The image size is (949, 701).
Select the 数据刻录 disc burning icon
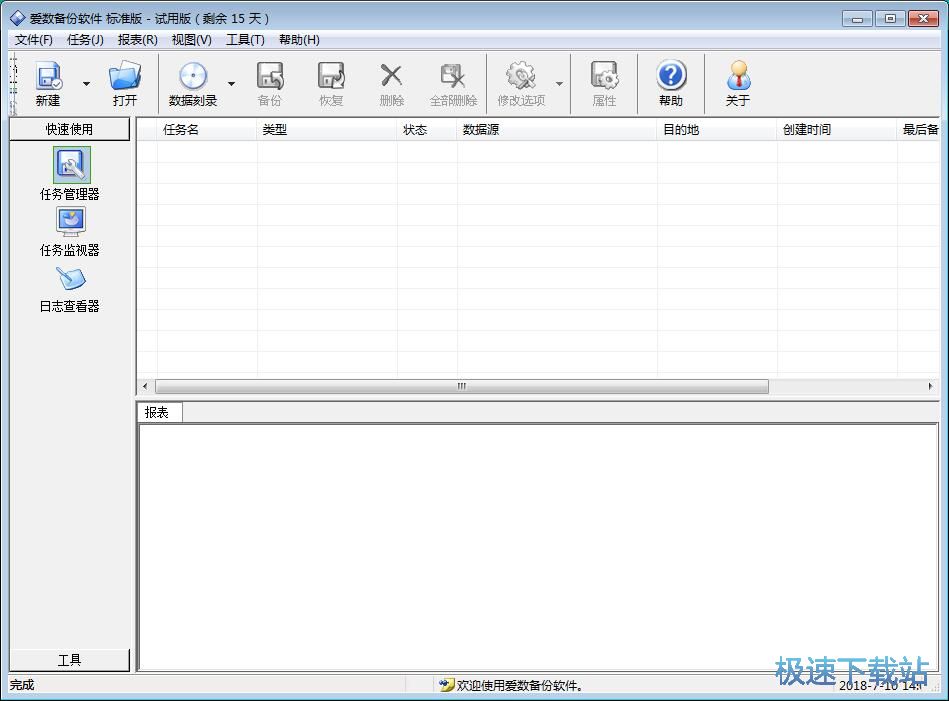(x=193, y=84)
